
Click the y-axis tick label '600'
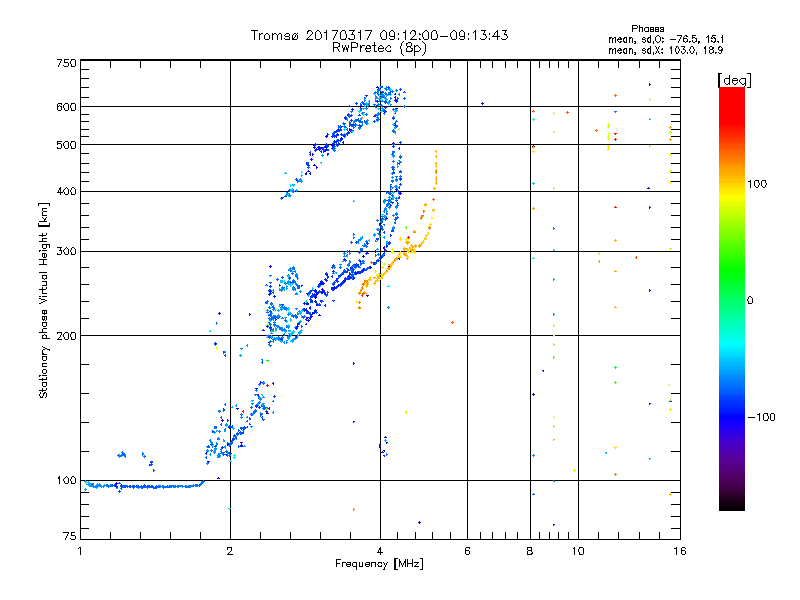(x=66, y=107)
